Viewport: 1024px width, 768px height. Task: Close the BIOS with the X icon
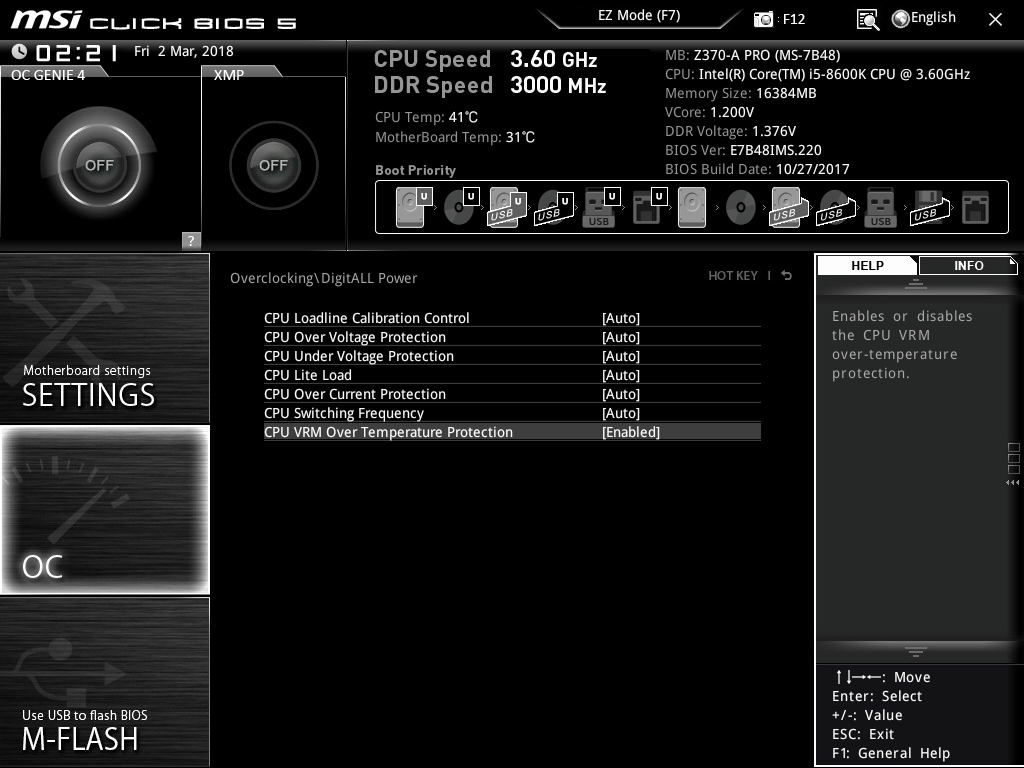click(995, 20)
